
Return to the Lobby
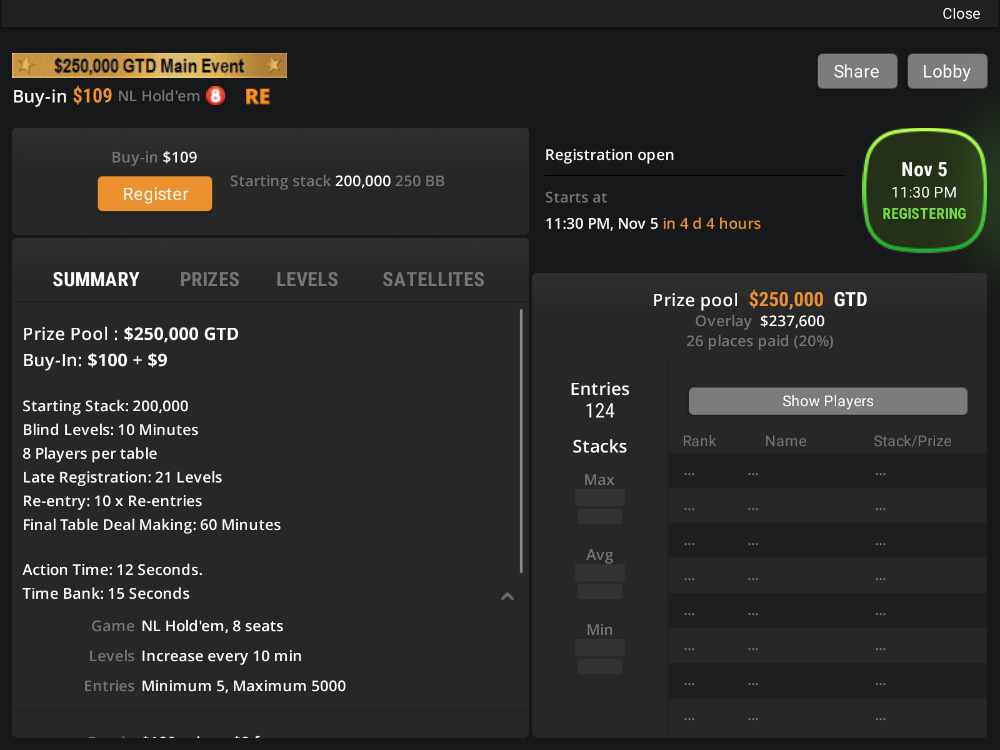(946, 72)
